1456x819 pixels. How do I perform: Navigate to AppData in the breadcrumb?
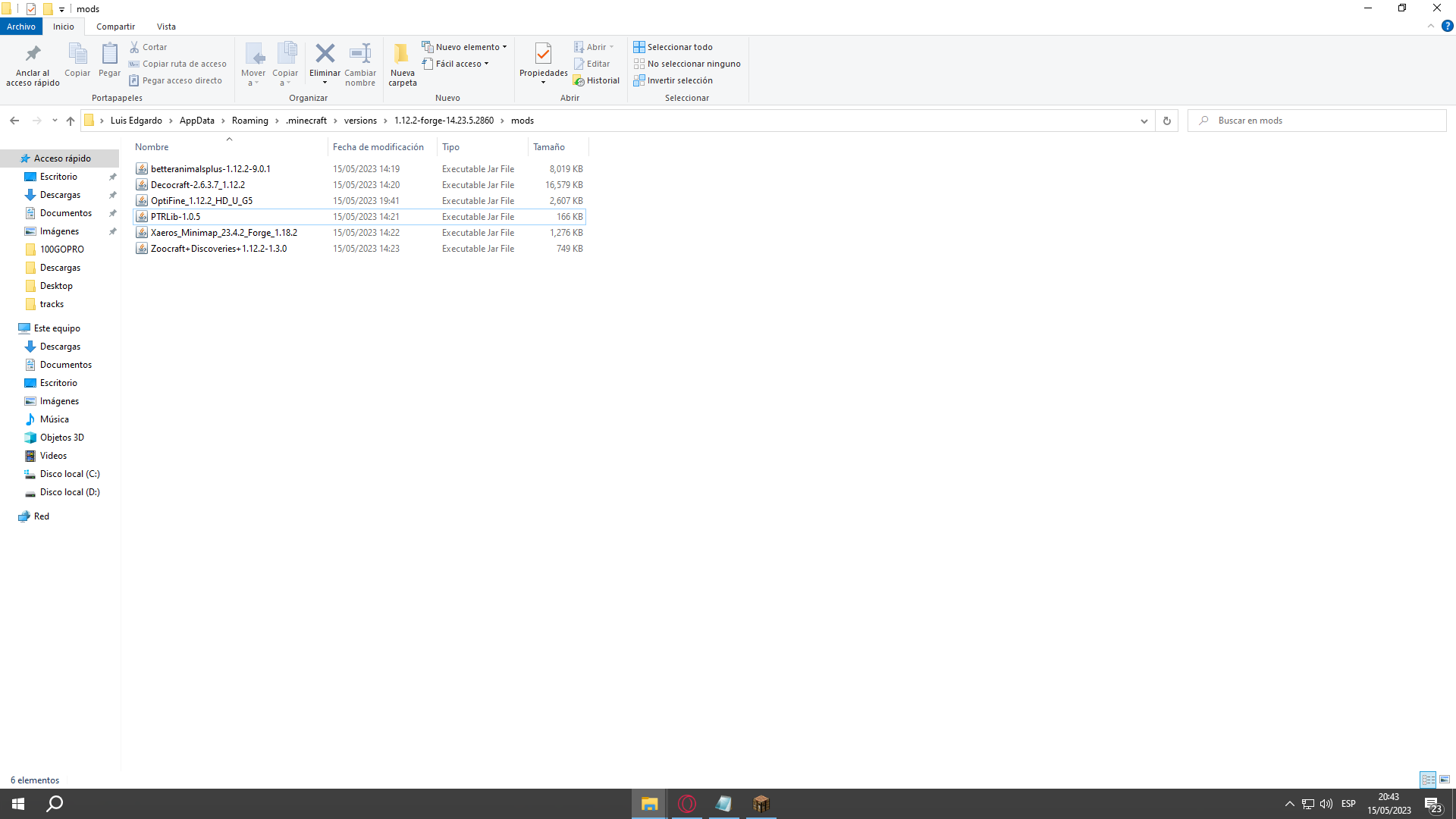[197, 121]
